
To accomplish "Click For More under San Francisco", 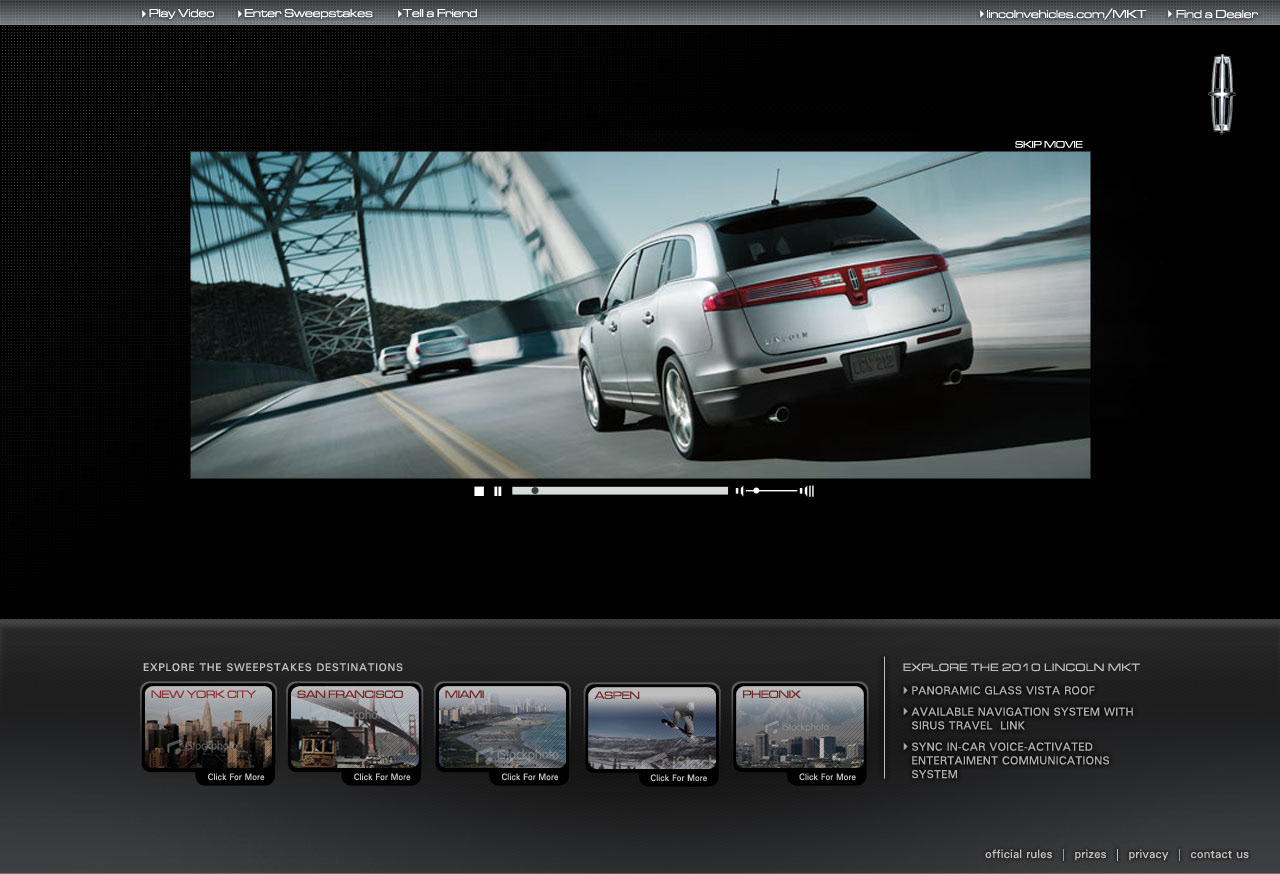I will pos(382,777).
